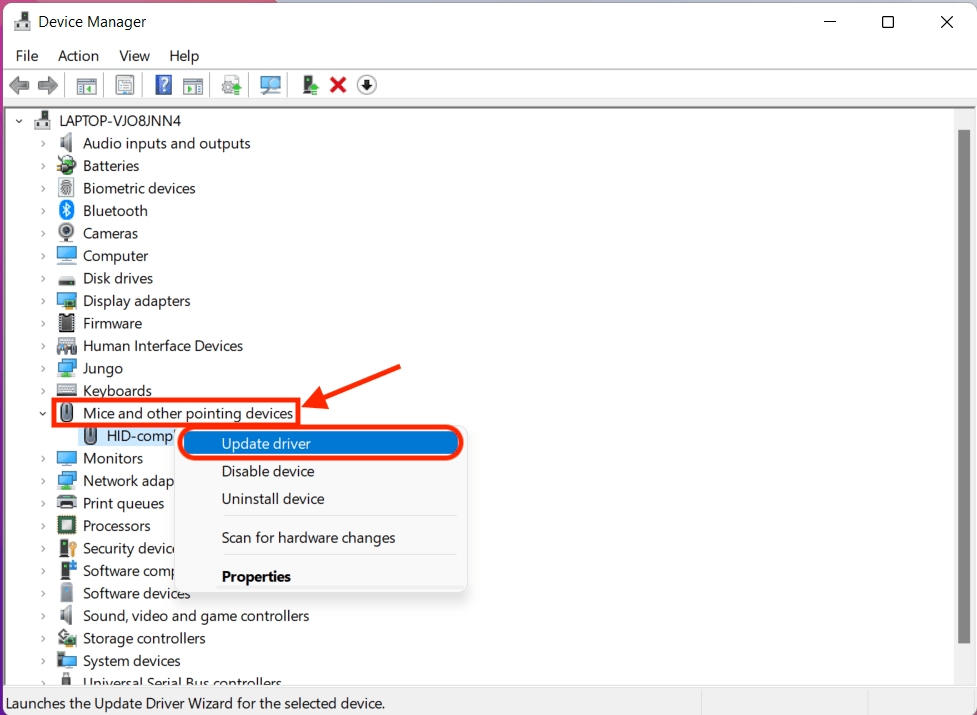Choose Update driver in context menu
The height and width of the screenshot is (715, 977).
321,443
